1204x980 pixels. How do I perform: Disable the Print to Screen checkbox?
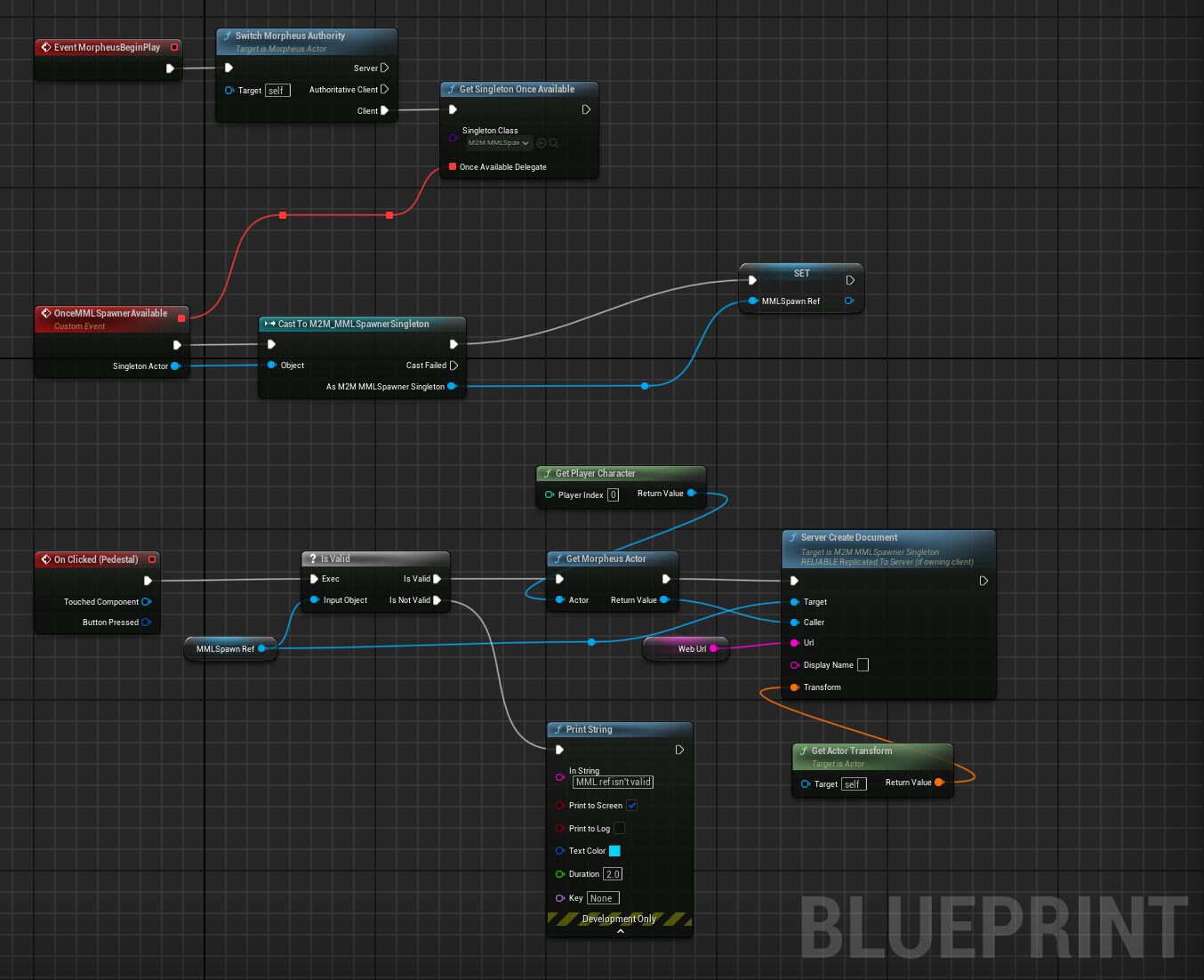click(x=631, y=806)
